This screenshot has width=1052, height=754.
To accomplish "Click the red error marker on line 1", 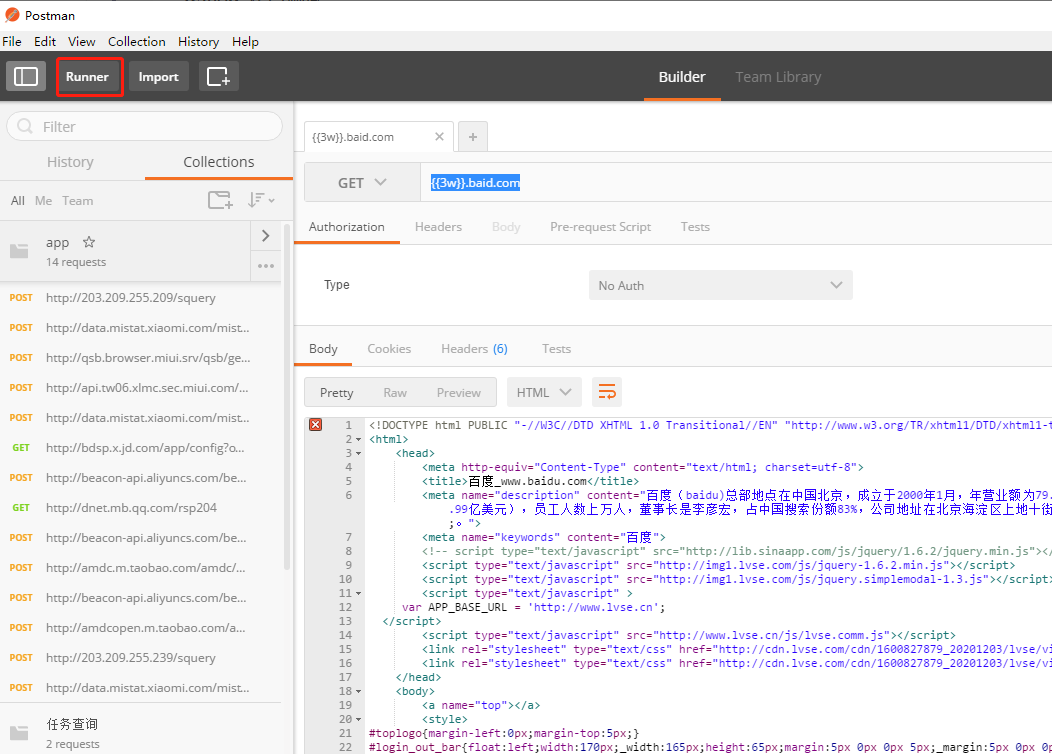I will pyautogui.click(x=315, y=425).
